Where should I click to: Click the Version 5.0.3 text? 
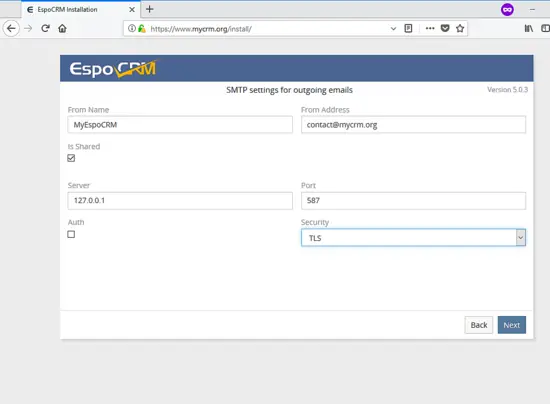[507, 90]
